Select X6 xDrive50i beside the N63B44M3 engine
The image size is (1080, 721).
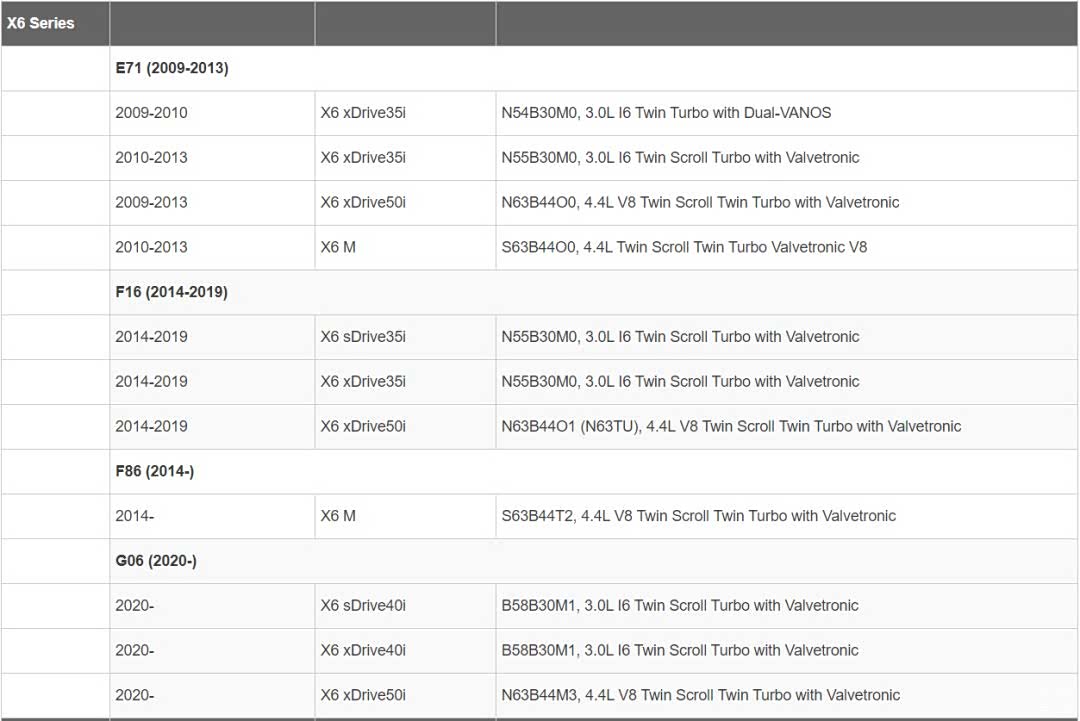(x=363, y=695)
